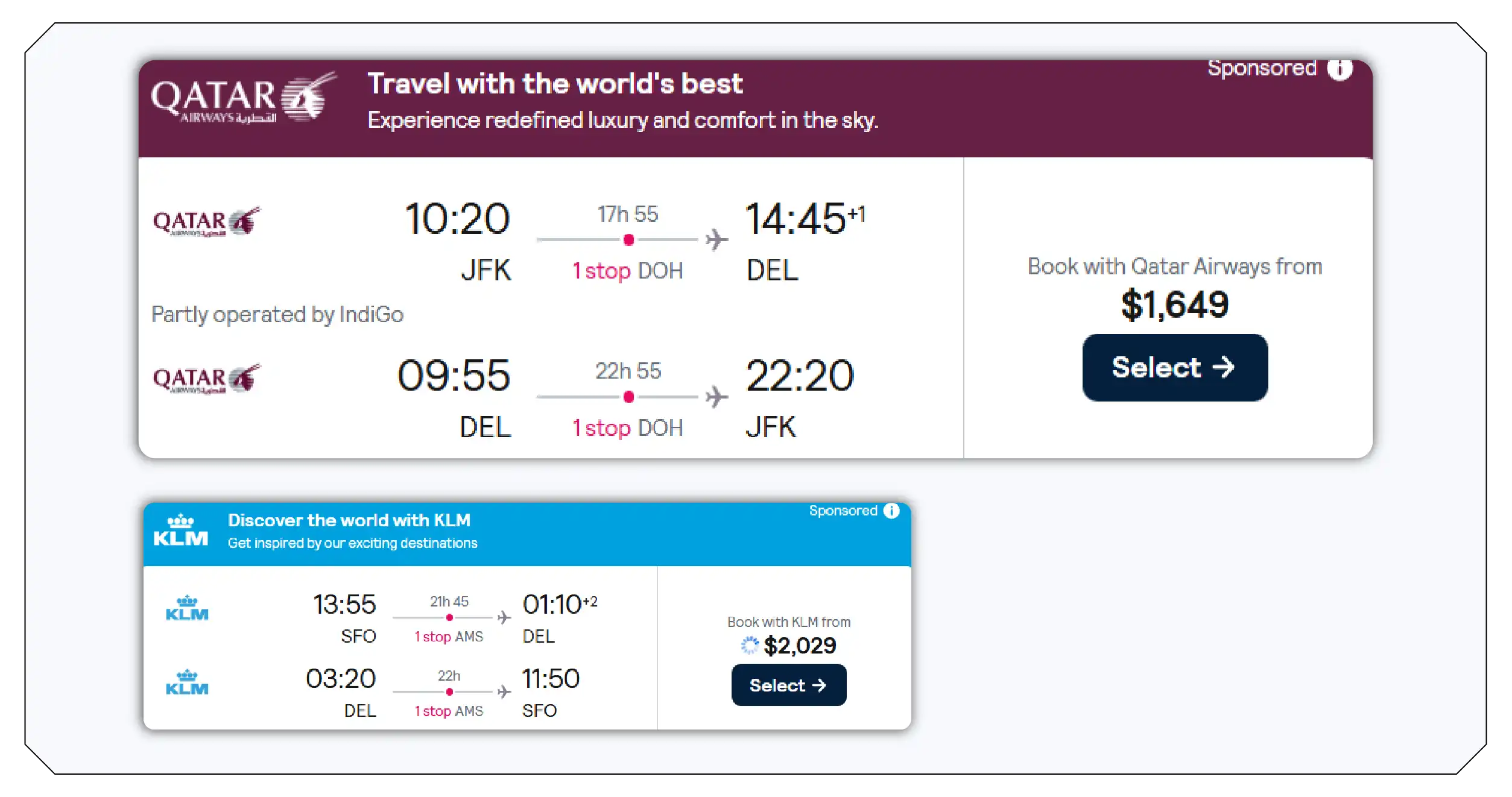Expand the 1 stop DOH details on the return leg

(627, 428)
